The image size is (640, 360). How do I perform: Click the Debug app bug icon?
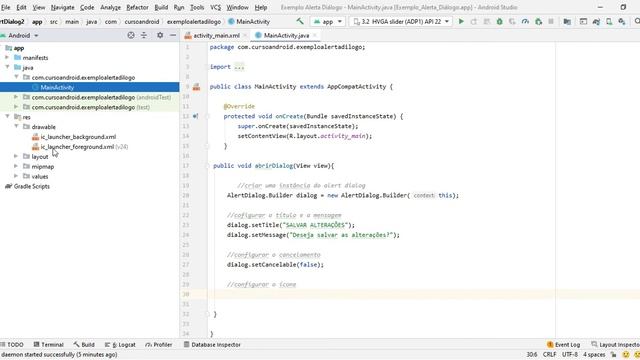[x=499, y=21]
